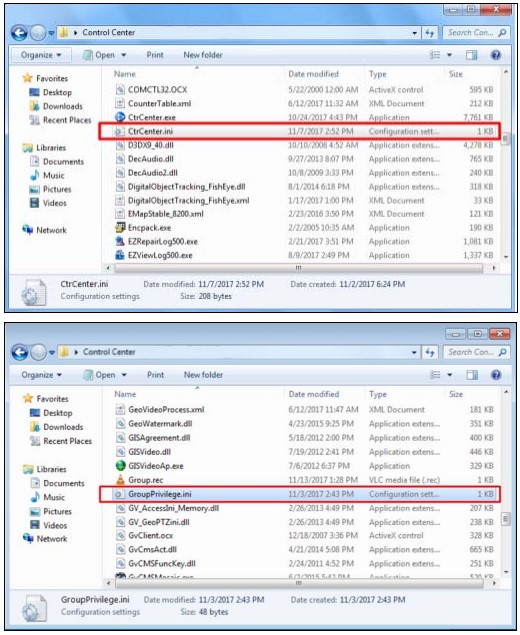Select CtrCenter.exe application icon

[x=120, y=117]
